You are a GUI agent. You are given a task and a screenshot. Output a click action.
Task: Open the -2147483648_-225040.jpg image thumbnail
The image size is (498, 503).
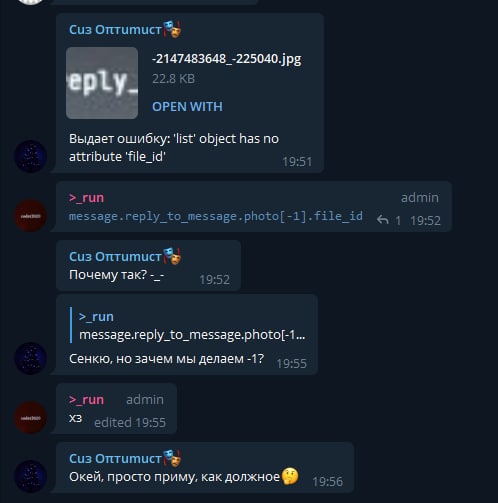pos(102,83)
